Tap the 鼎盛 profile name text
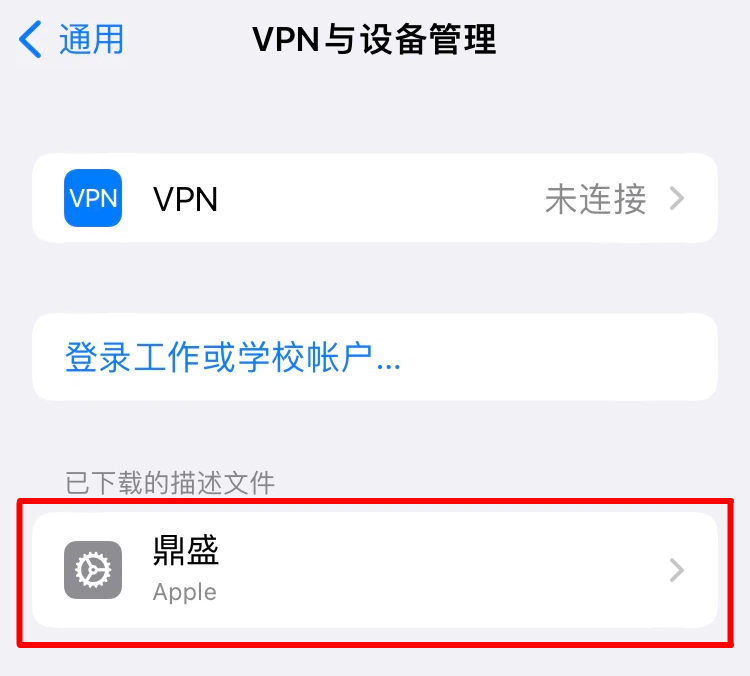750x676 pixels. click(186, 550)
